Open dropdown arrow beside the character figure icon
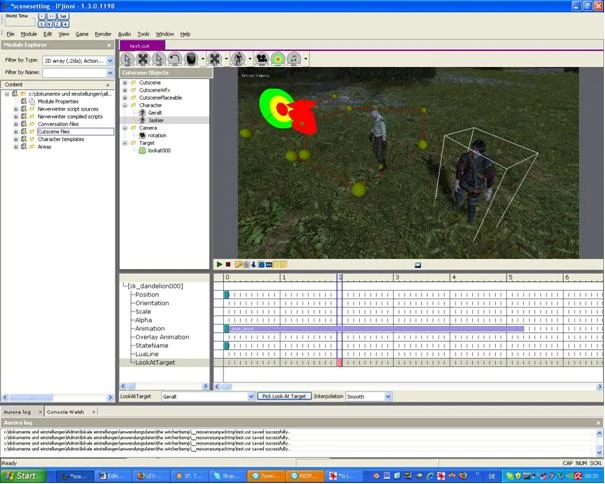 (250, 59)
